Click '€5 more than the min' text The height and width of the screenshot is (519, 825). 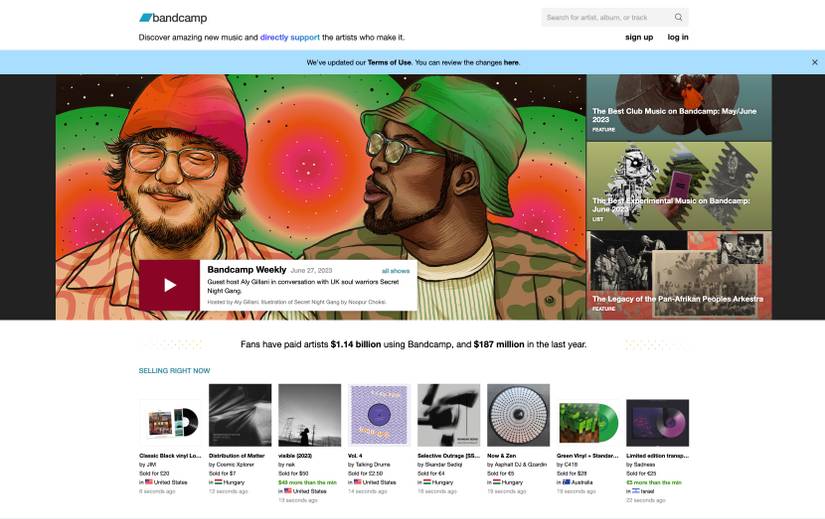[653, 482]
